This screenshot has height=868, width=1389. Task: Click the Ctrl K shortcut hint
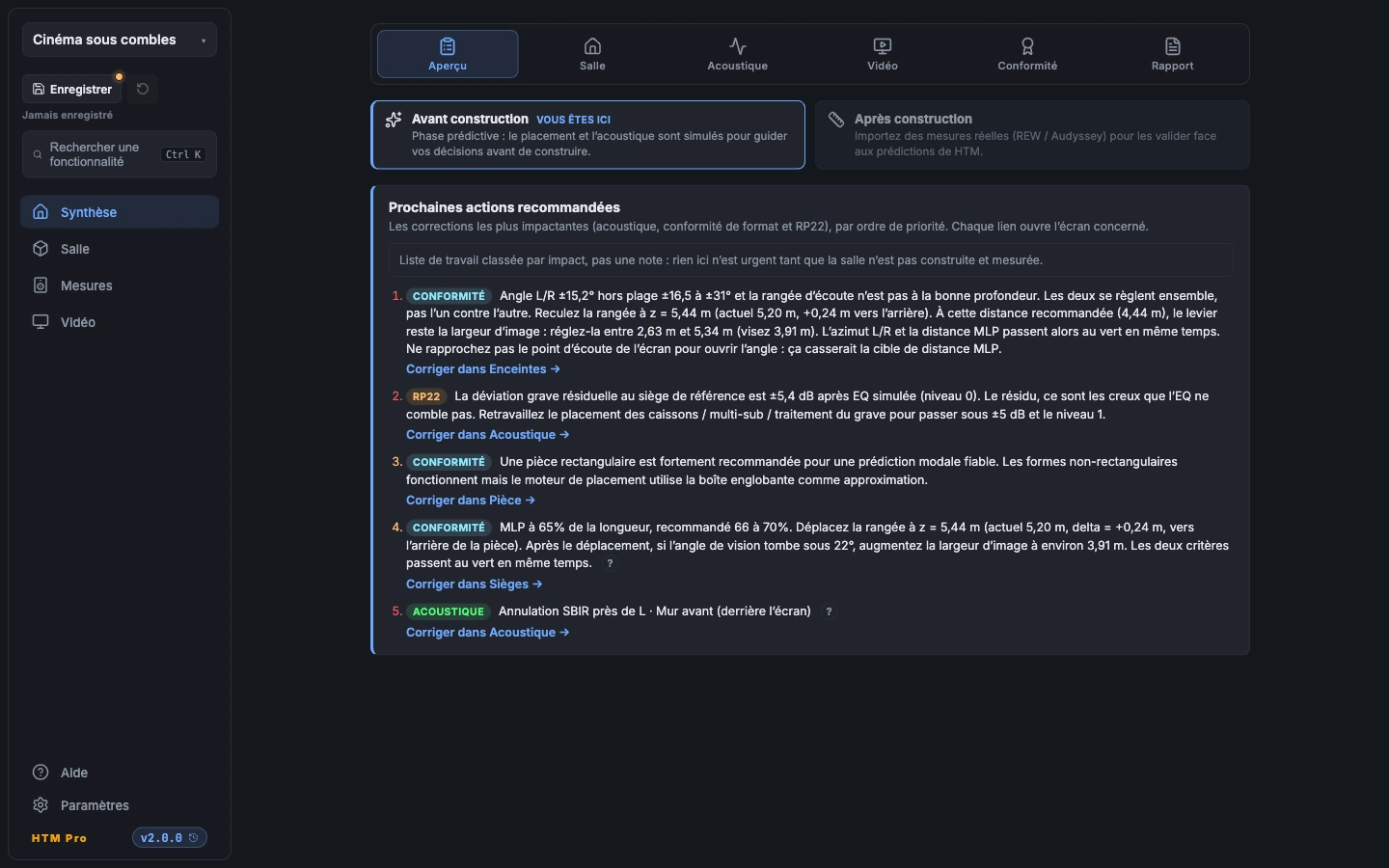[183, 154]
